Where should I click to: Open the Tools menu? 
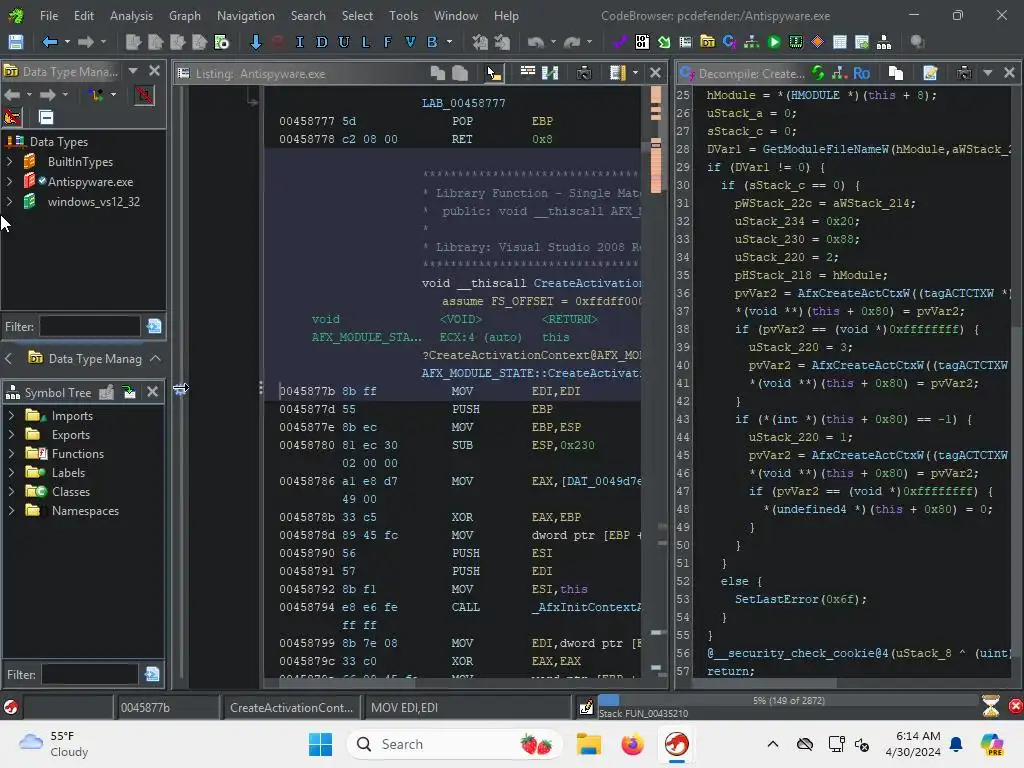[404, 16]
